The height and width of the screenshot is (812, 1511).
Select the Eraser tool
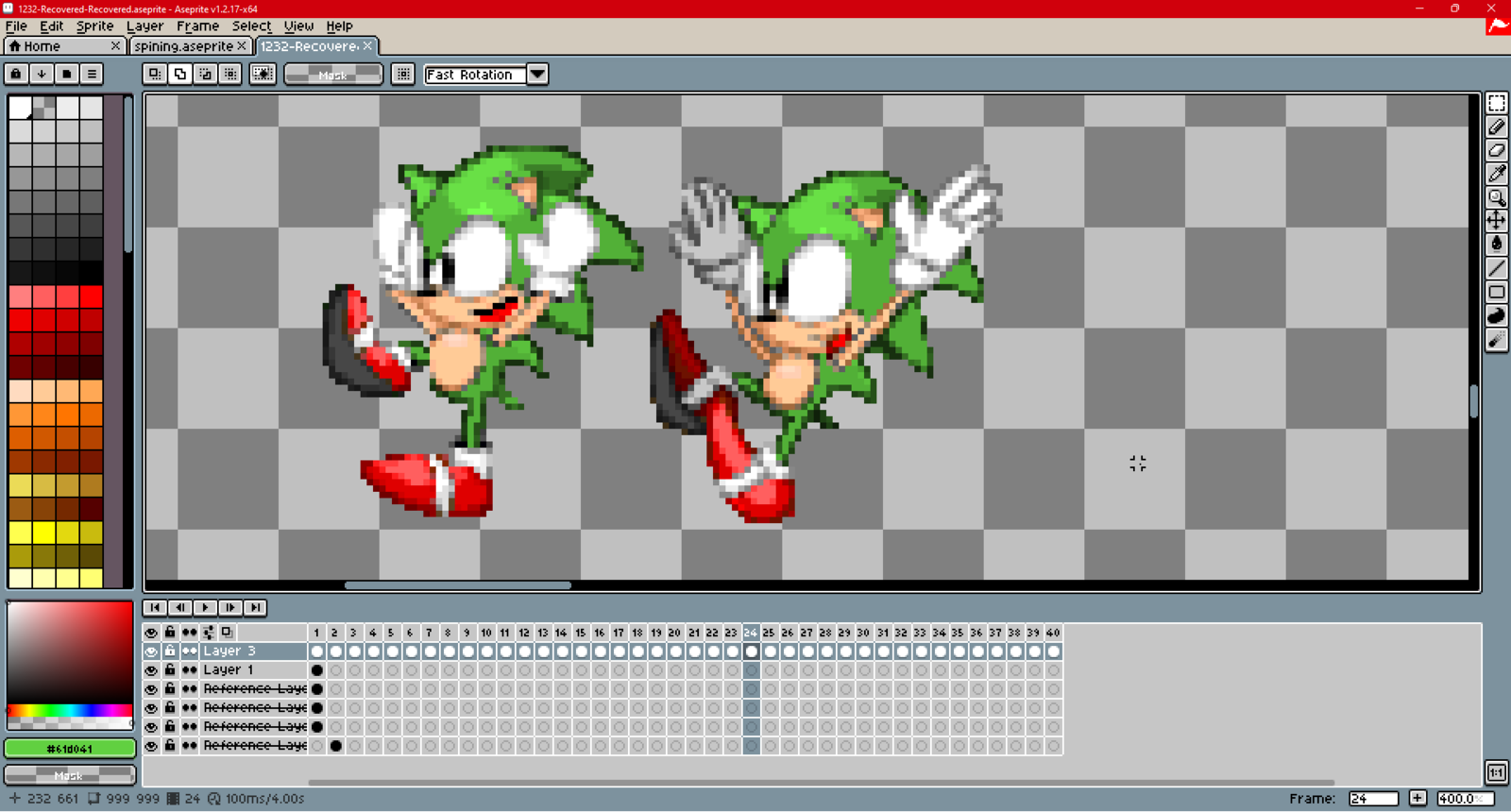pos(1497,150)
